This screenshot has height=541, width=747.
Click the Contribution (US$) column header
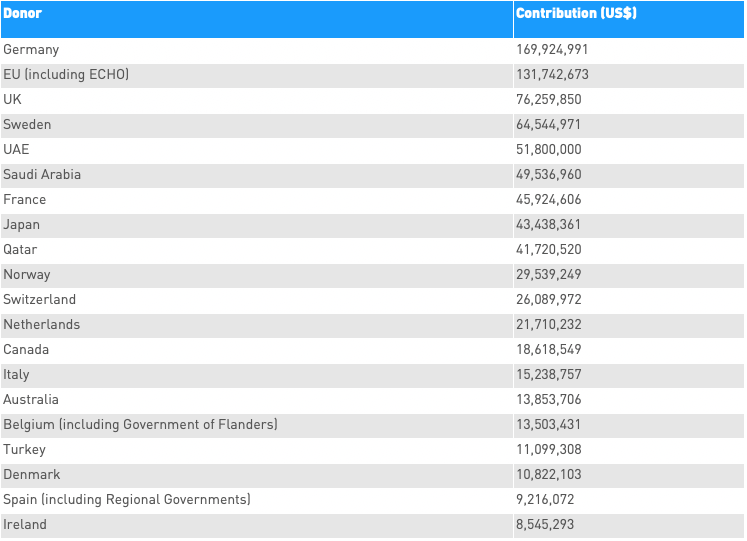pos(576,14)
